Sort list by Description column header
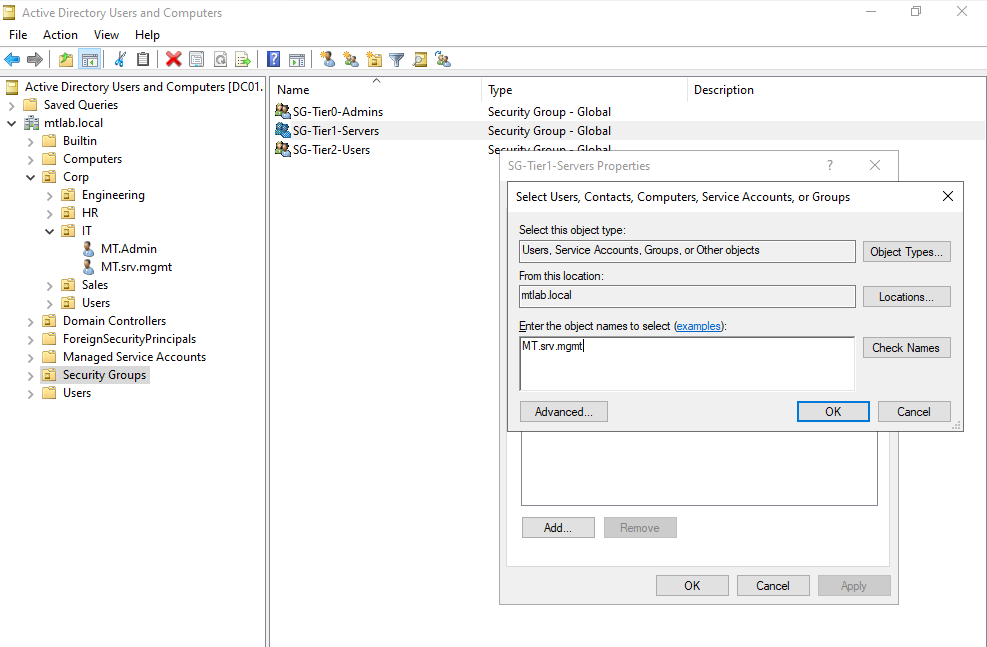This screenshot has height=647, width=987. [x=837, y=89]
